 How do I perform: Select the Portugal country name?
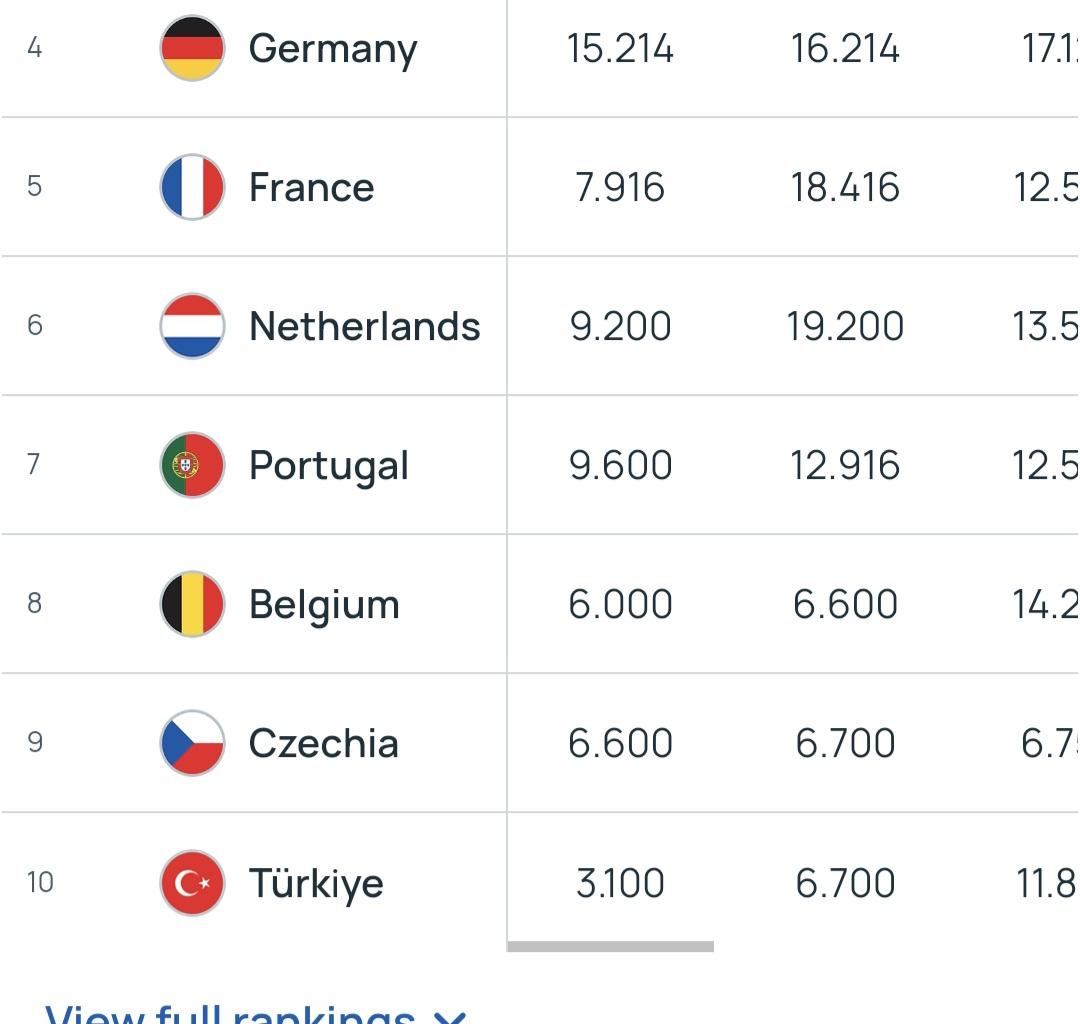pyautogui.click(x=329, y=466)
